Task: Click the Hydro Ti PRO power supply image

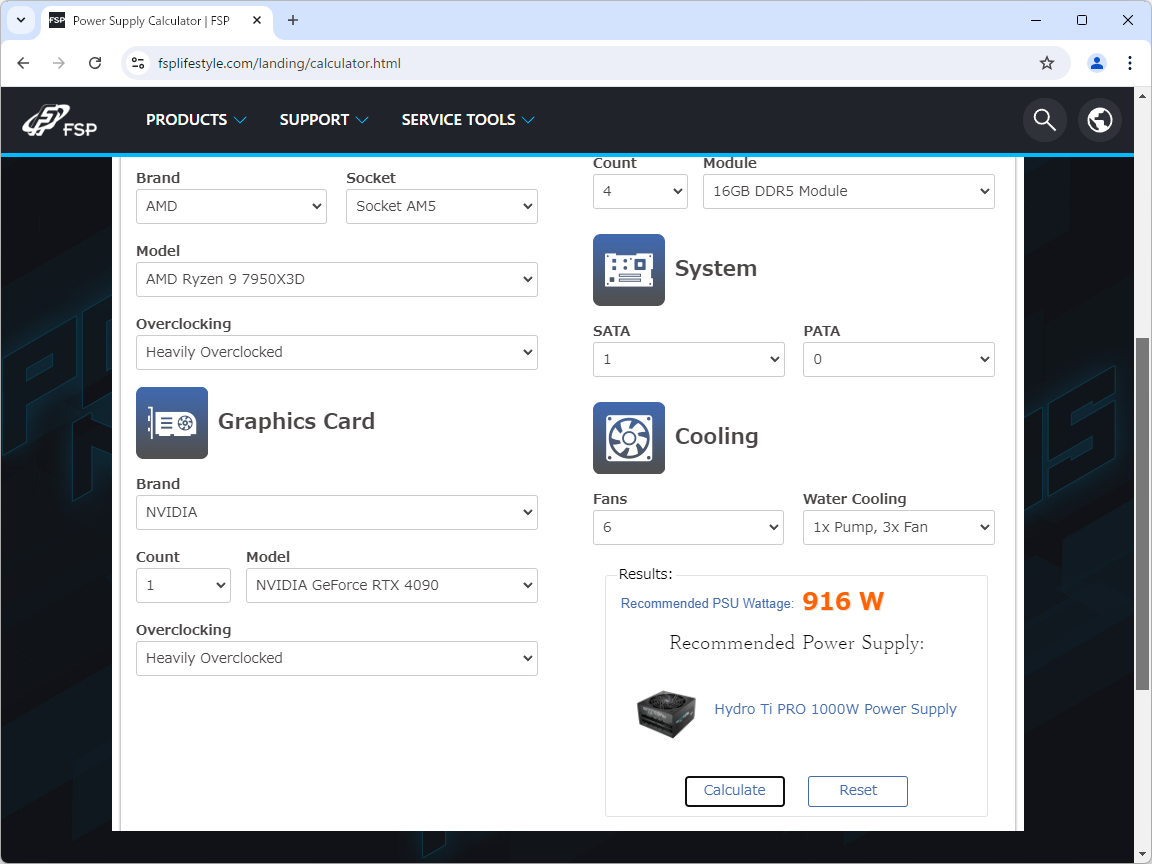Action: [x=667, y=713]
